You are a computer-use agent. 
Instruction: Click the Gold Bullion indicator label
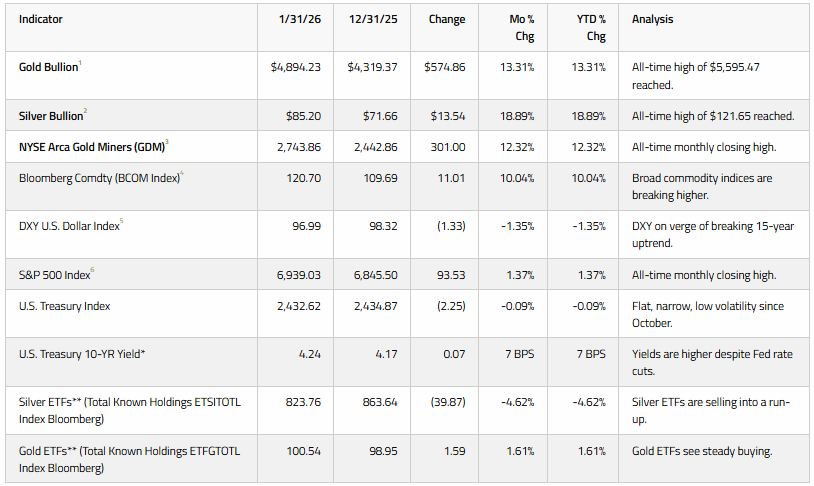click(x=48, y=67)
